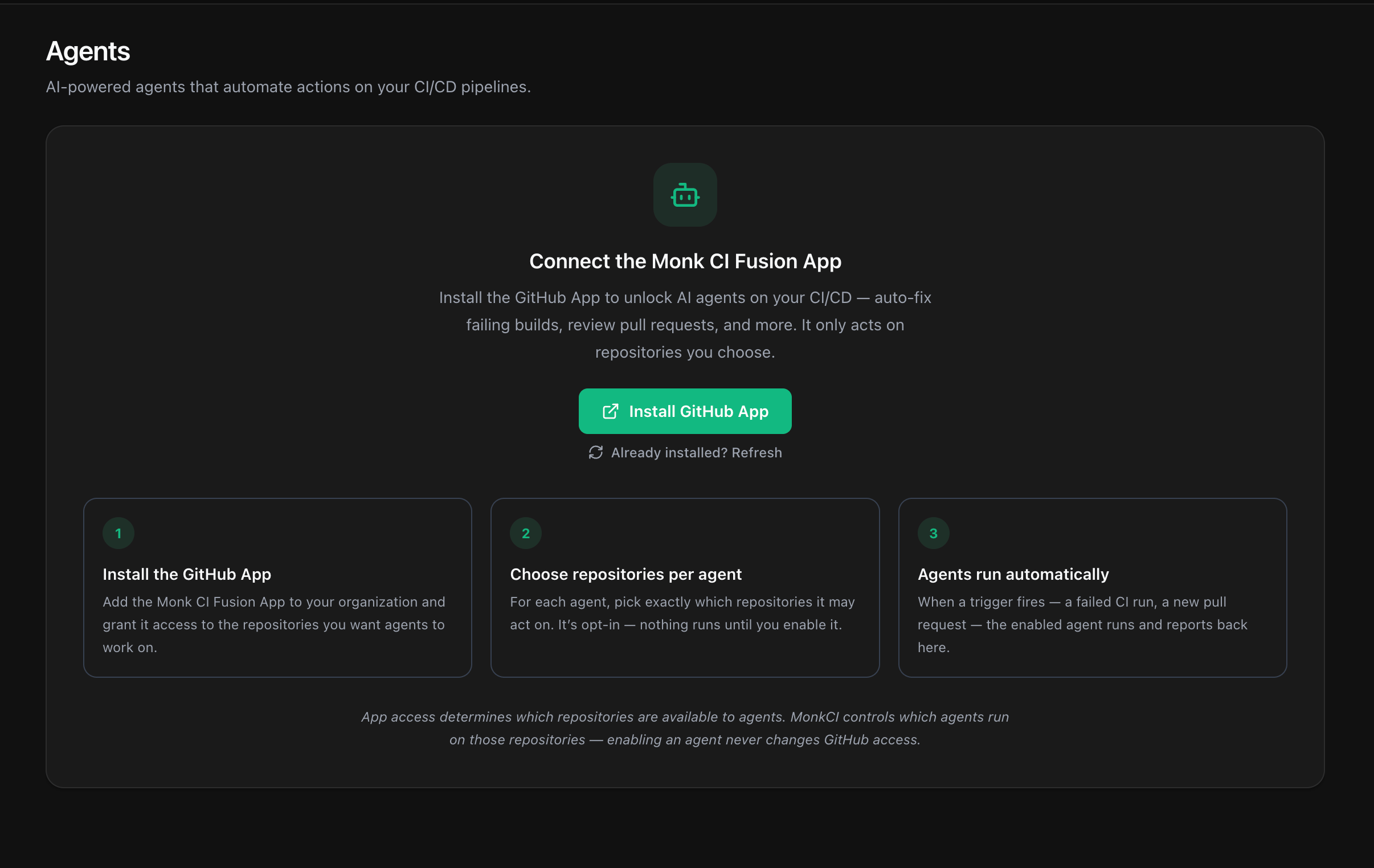The height and width of the screenshot is (868, 1374).
Task: Click the italic App access footnote text
Action: pyautogui.click(x=685, y=728)
